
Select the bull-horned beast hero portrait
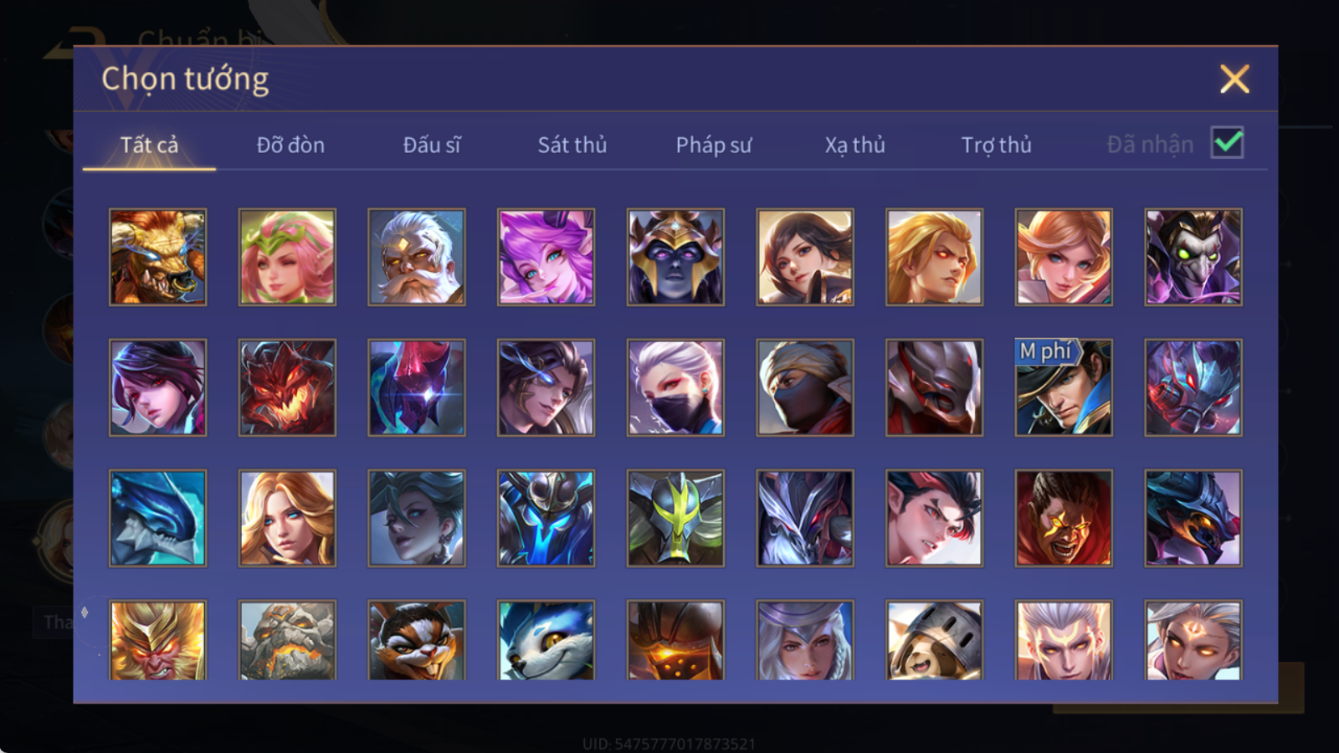point(158,257)
